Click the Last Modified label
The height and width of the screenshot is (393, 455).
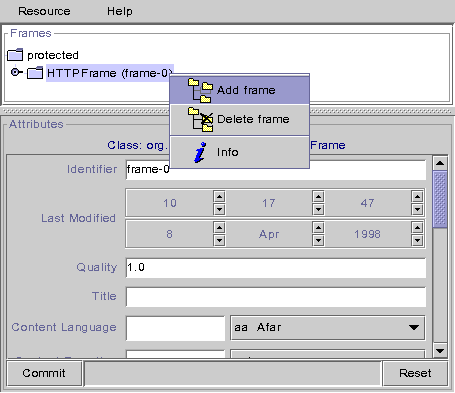[x=78, y=218]
